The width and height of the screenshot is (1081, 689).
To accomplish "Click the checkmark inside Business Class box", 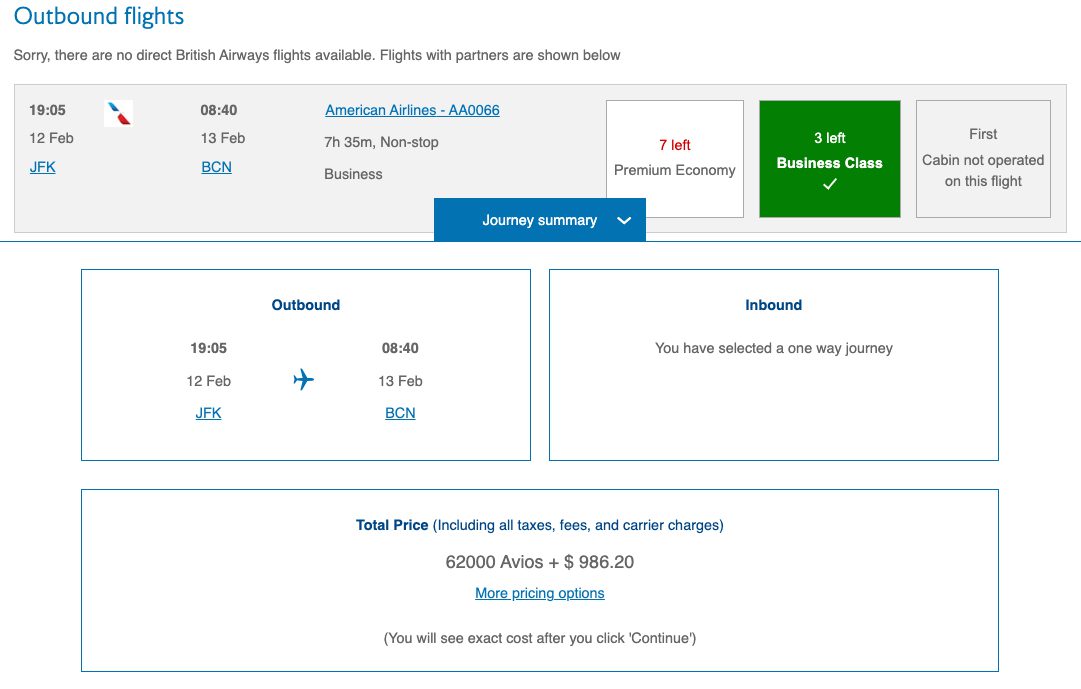I will (829, 183).
